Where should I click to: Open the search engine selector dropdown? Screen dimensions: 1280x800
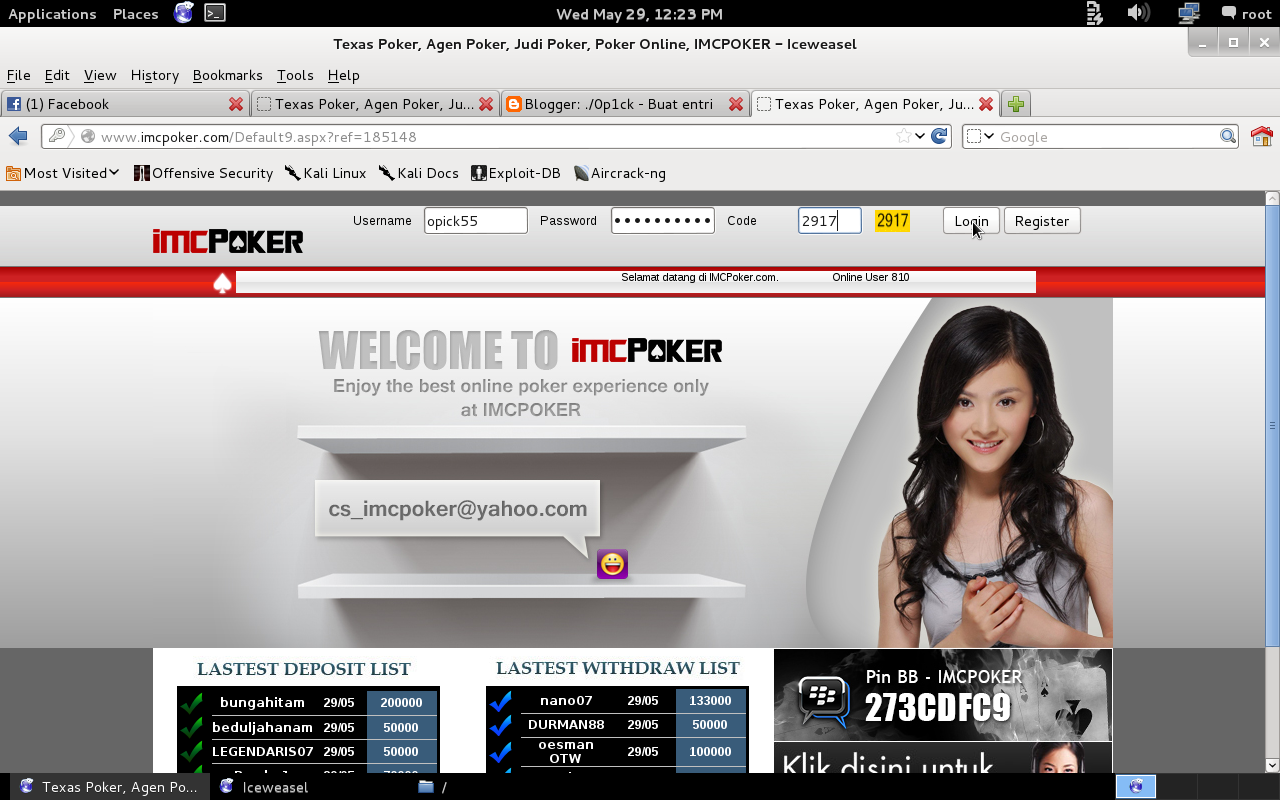980,136
